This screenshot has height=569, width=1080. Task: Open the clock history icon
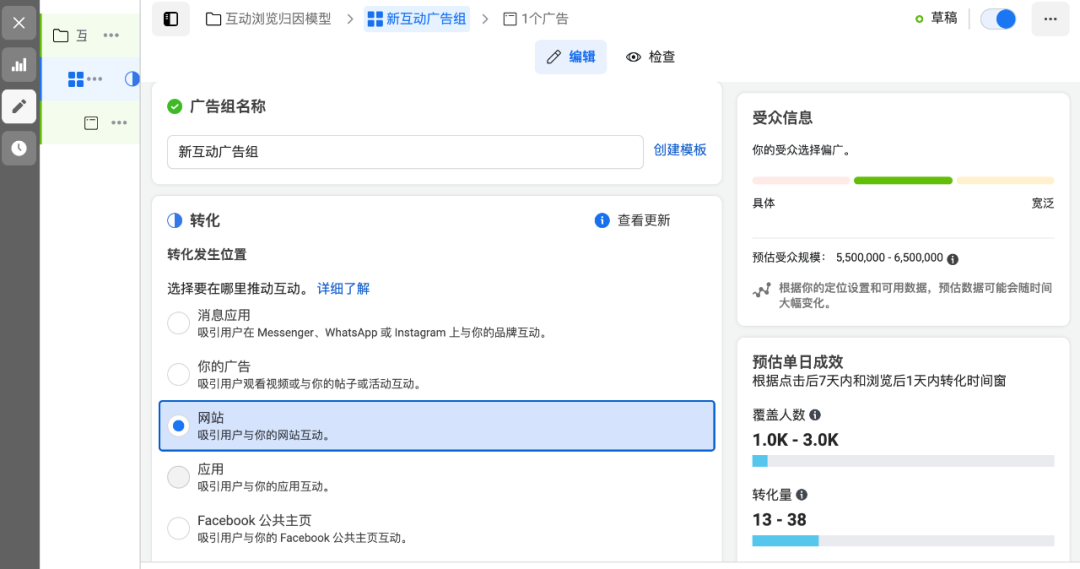coord(19,148)
